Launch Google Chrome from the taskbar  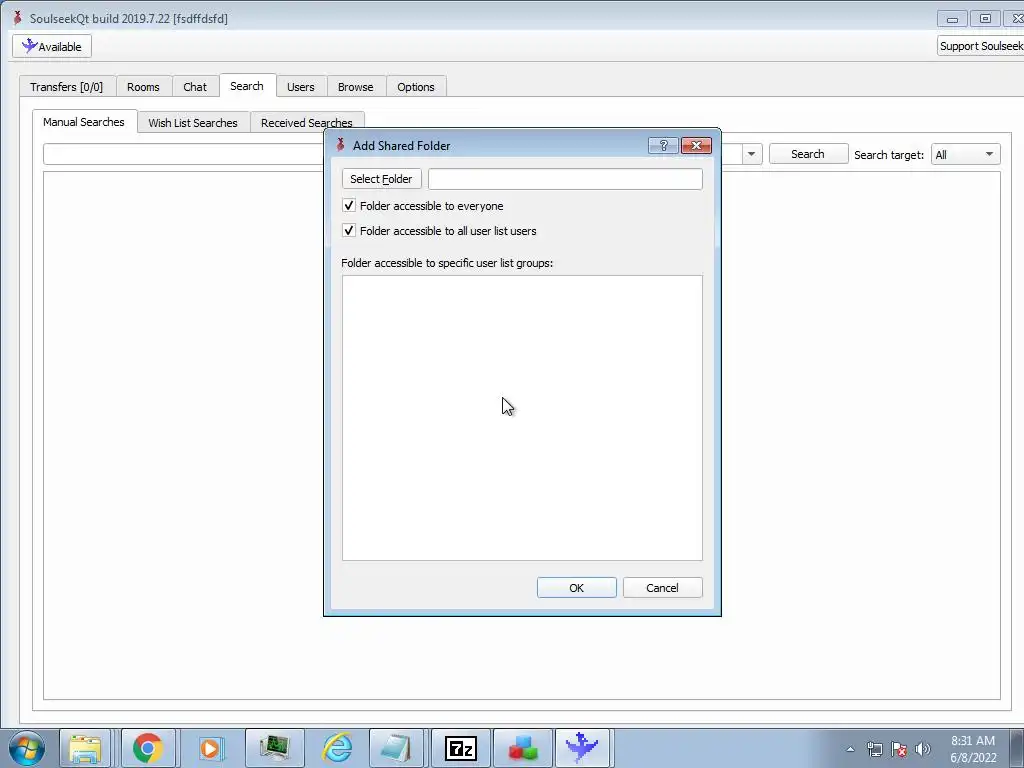coord(148,748)
